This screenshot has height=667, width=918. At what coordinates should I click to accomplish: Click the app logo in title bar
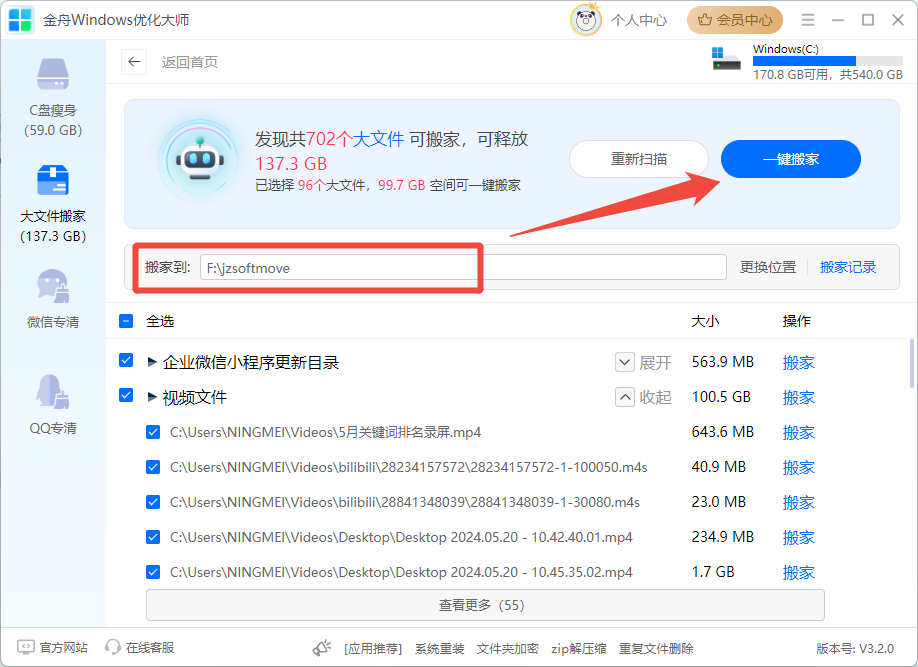(x=20, y=20)
